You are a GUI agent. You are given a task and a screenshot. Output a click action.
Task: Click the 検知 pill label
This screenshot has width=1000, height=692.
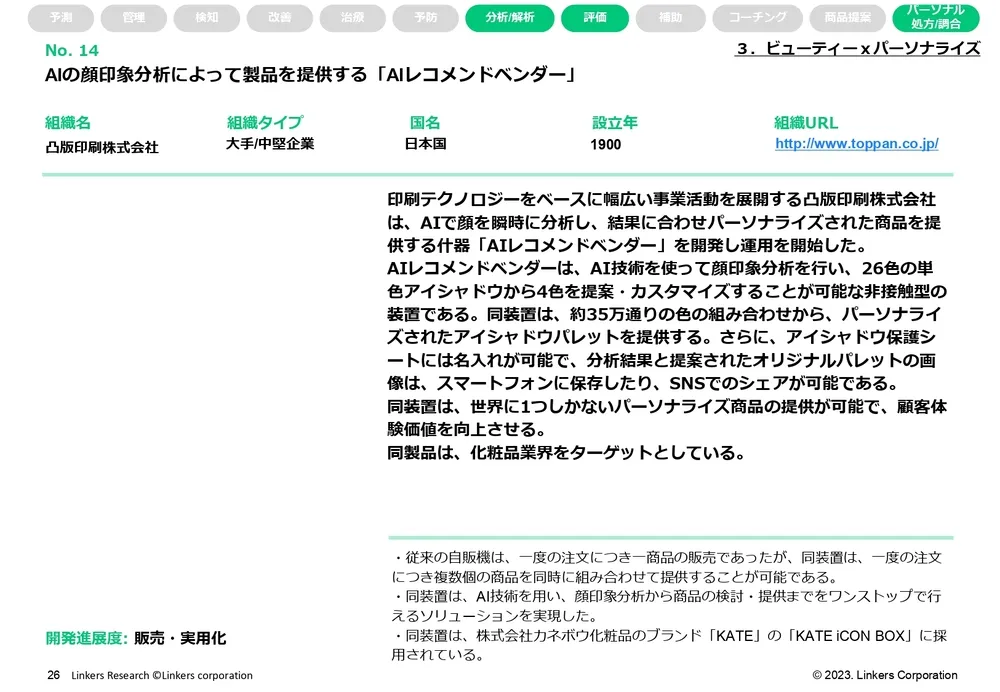pyautogui.click(x=206, y=17)
